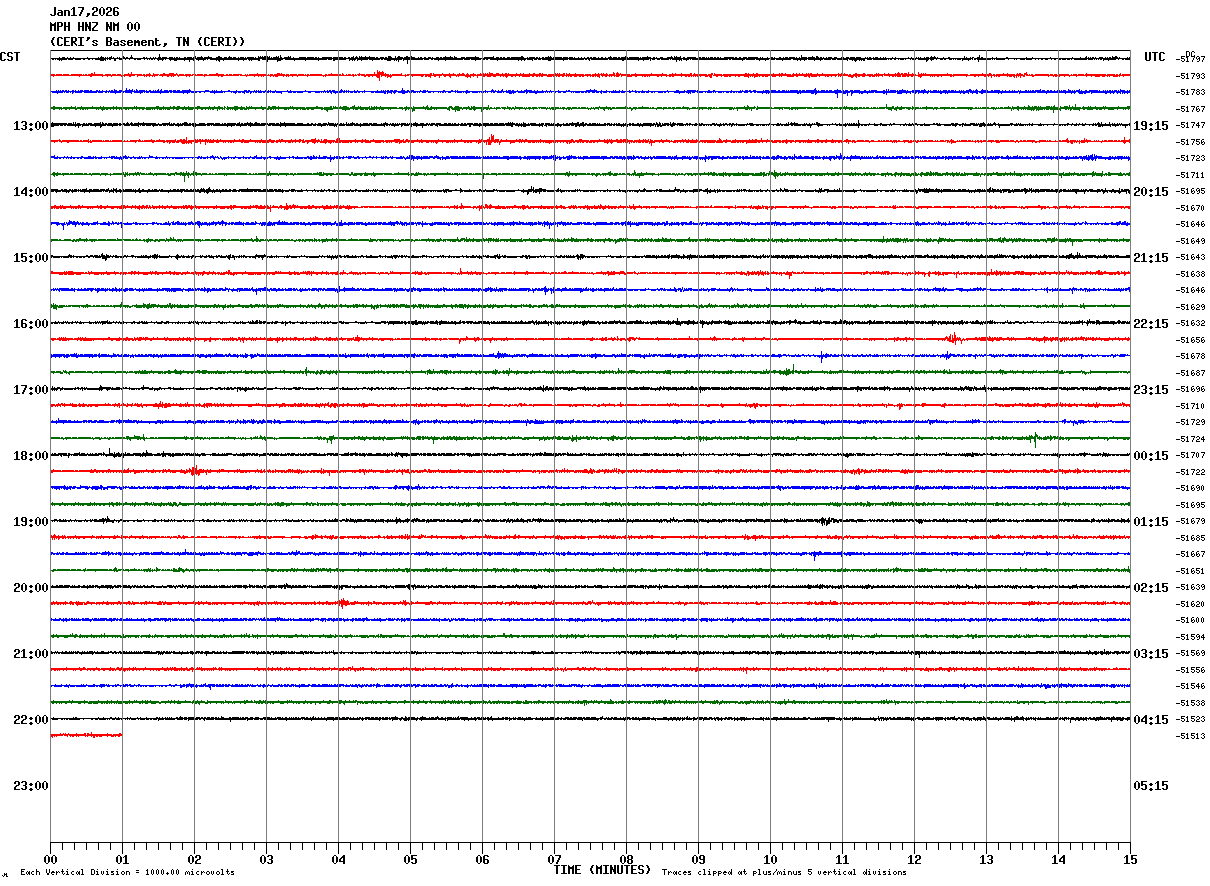1210x886 pixels.
Task: Select the DC offset value -51679
Action: coord(1191,521)
